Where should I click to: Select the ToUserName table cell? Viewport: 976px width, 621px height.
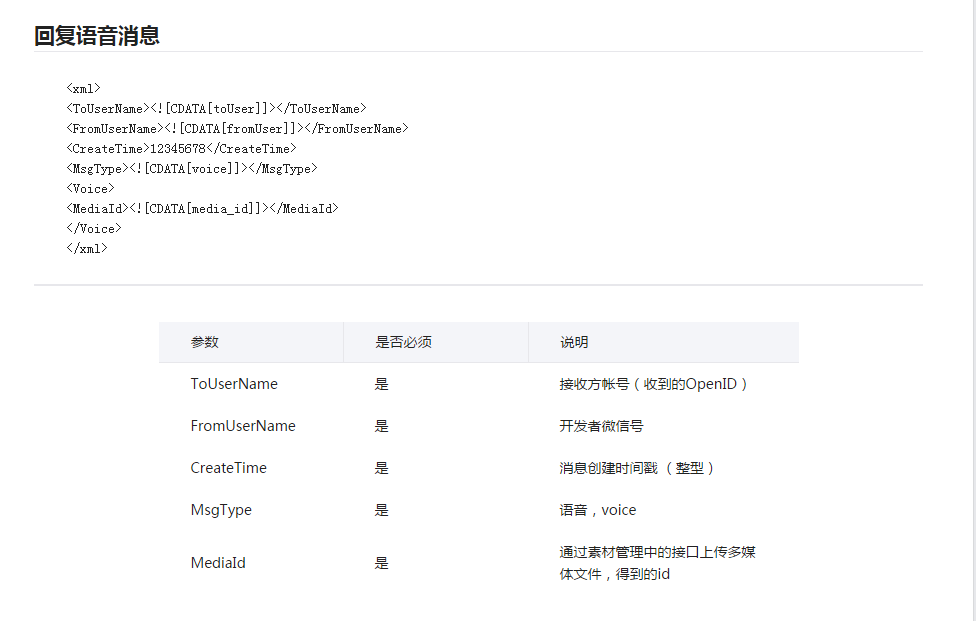tap(234, 384)
